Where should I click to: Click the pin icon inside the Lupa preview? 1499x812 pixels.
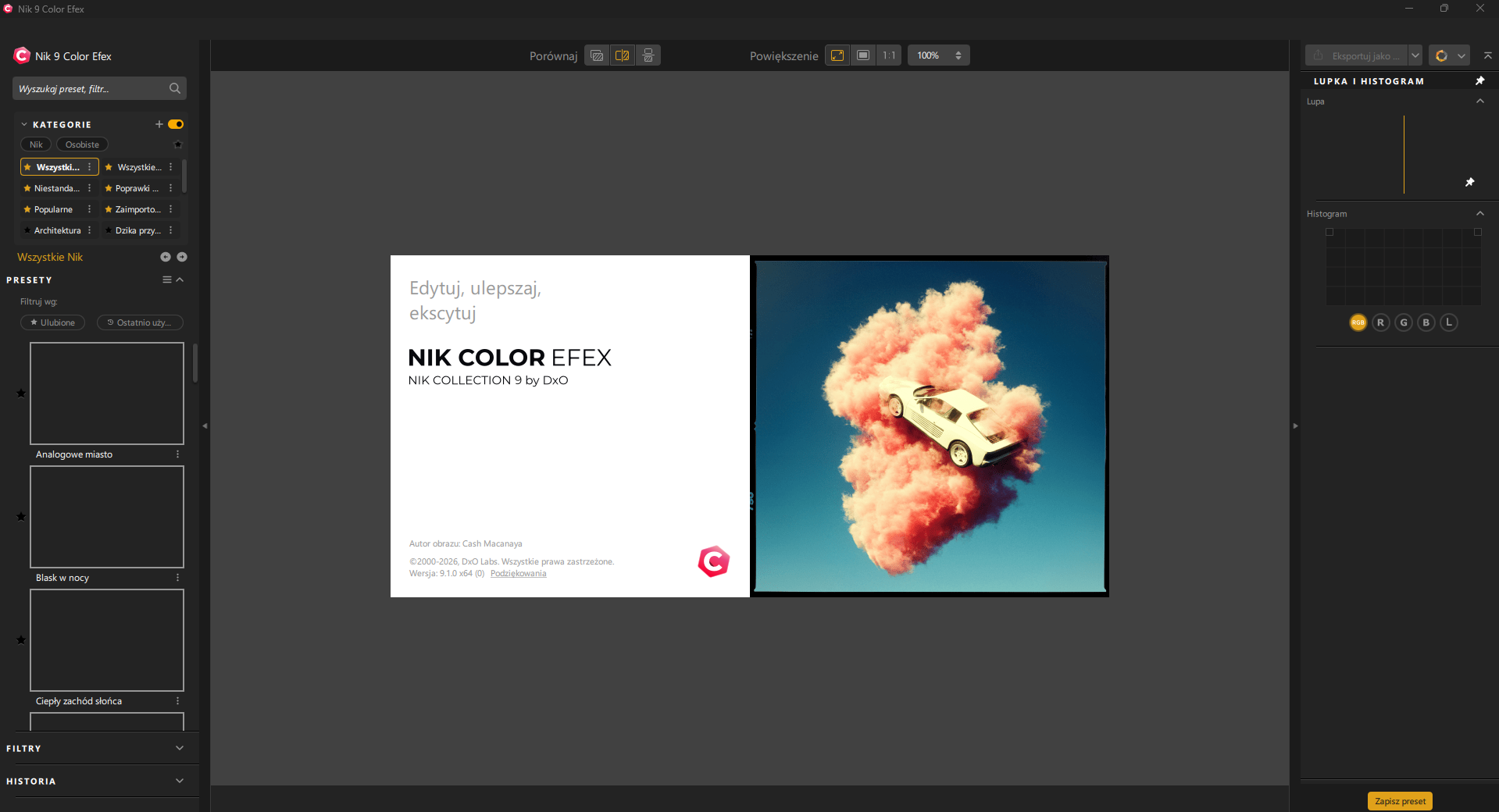coord(1469,182)
